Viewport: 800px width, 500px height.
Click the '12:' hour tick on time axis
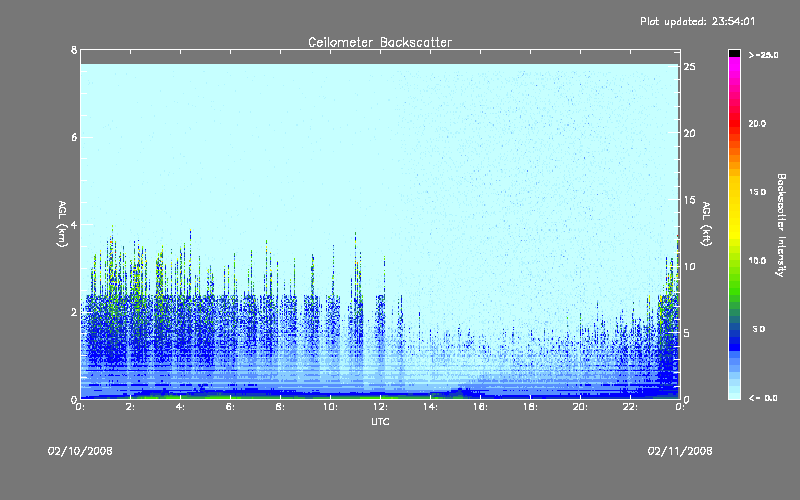point(380,407)
